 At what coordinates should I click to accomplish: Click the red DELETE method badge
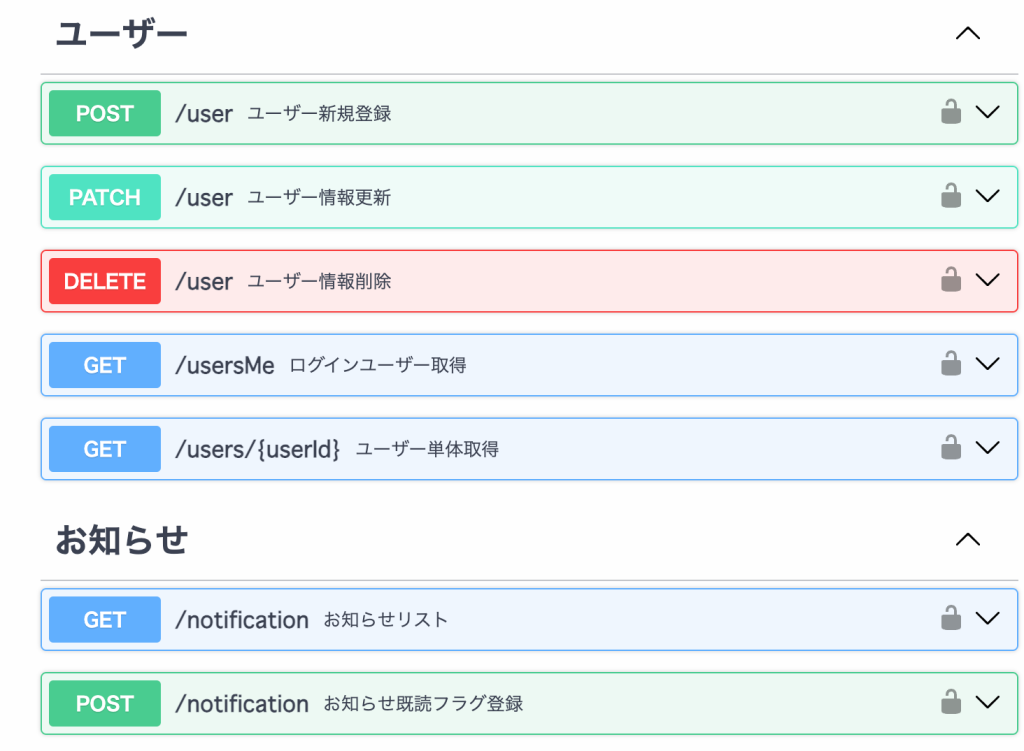click(105, 281)
